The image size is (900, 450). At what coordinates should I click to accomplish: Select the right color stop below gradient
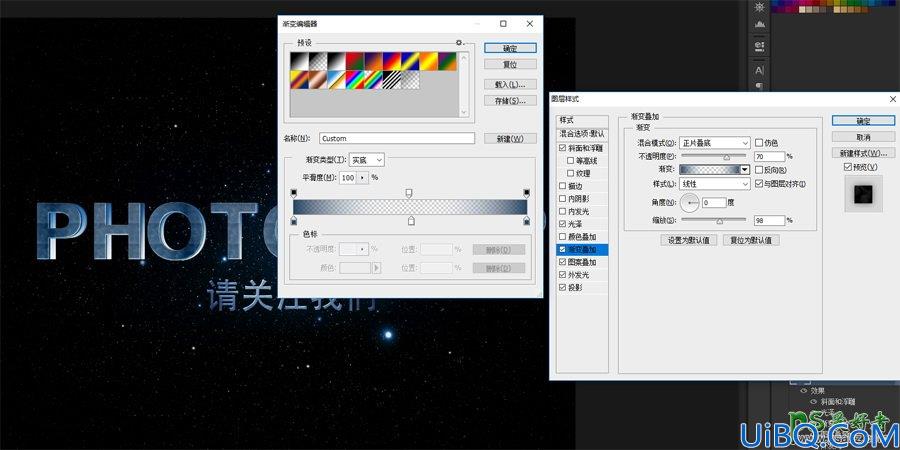[526, 221]
